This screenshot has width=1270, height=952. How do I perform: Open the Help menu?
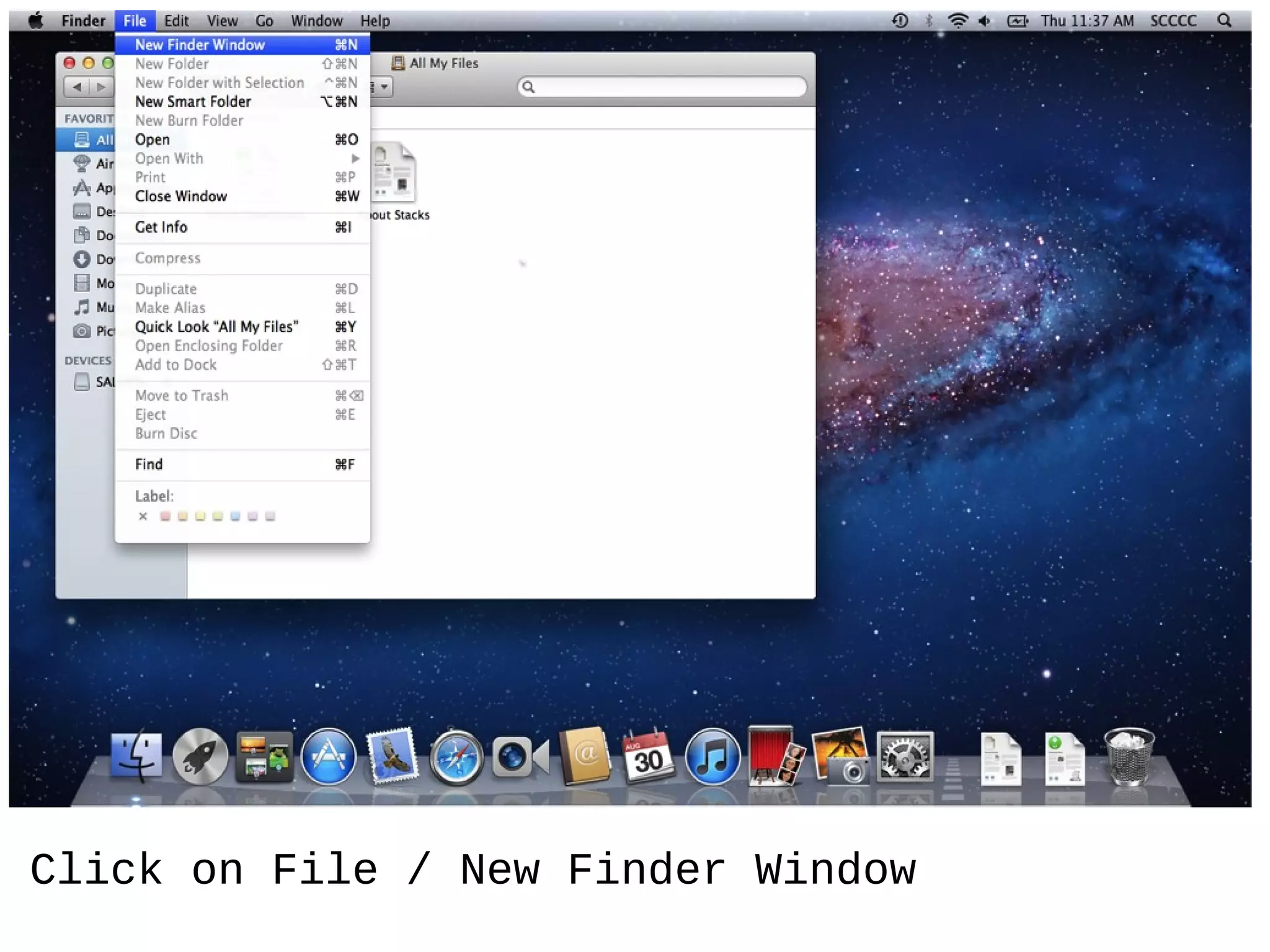[375, 21]
